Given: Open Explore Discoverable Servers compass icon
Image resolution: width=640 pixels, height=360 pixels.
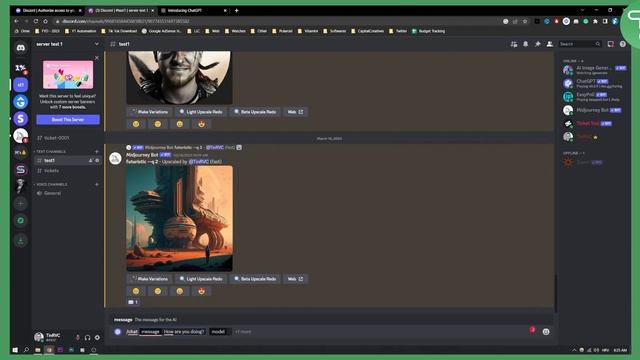Looking at the screenshot, I should point(20,221).
